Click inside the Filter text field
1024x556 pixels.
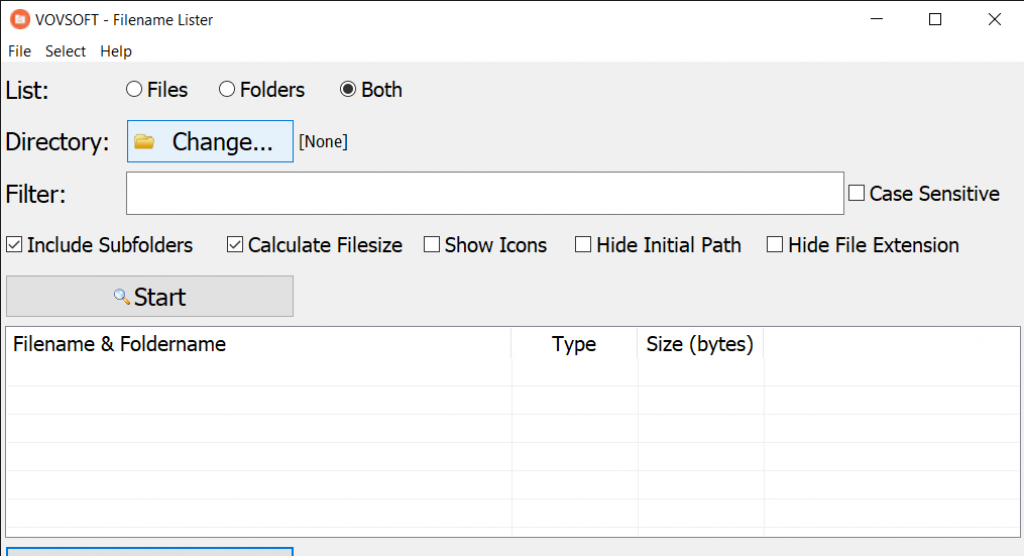pyautogui.click(x=485, y=193)
